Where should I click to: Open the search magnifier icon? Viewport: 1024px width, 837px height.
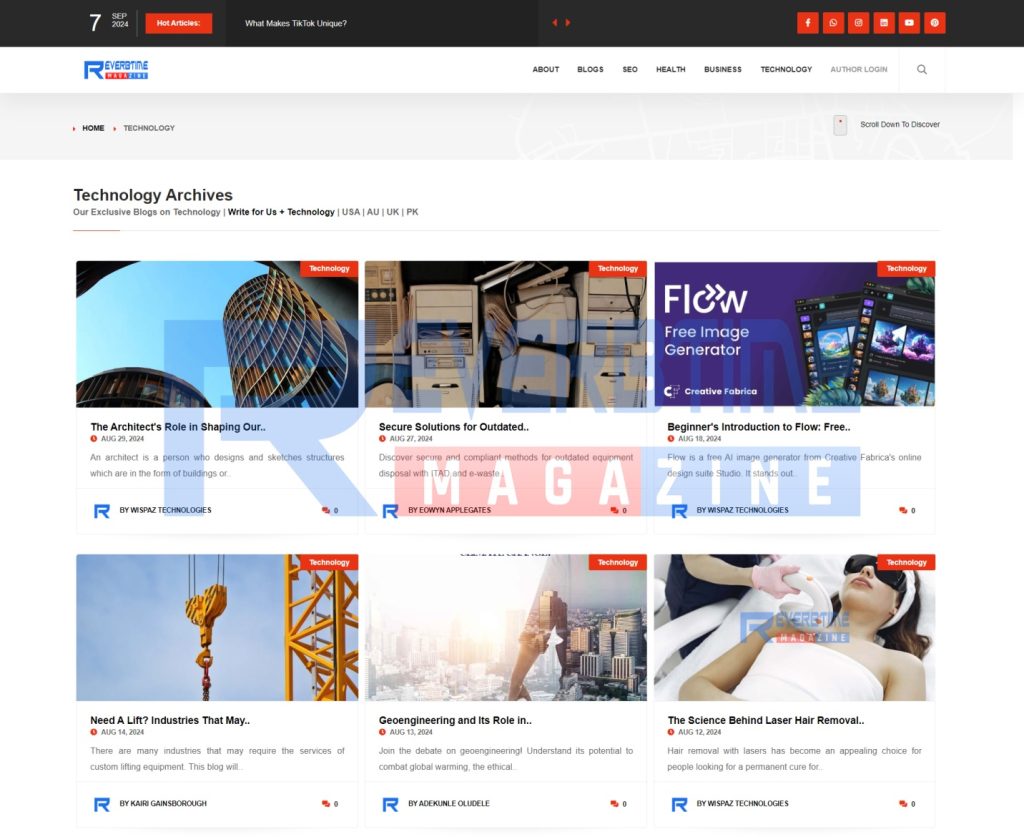coord(922,70)
